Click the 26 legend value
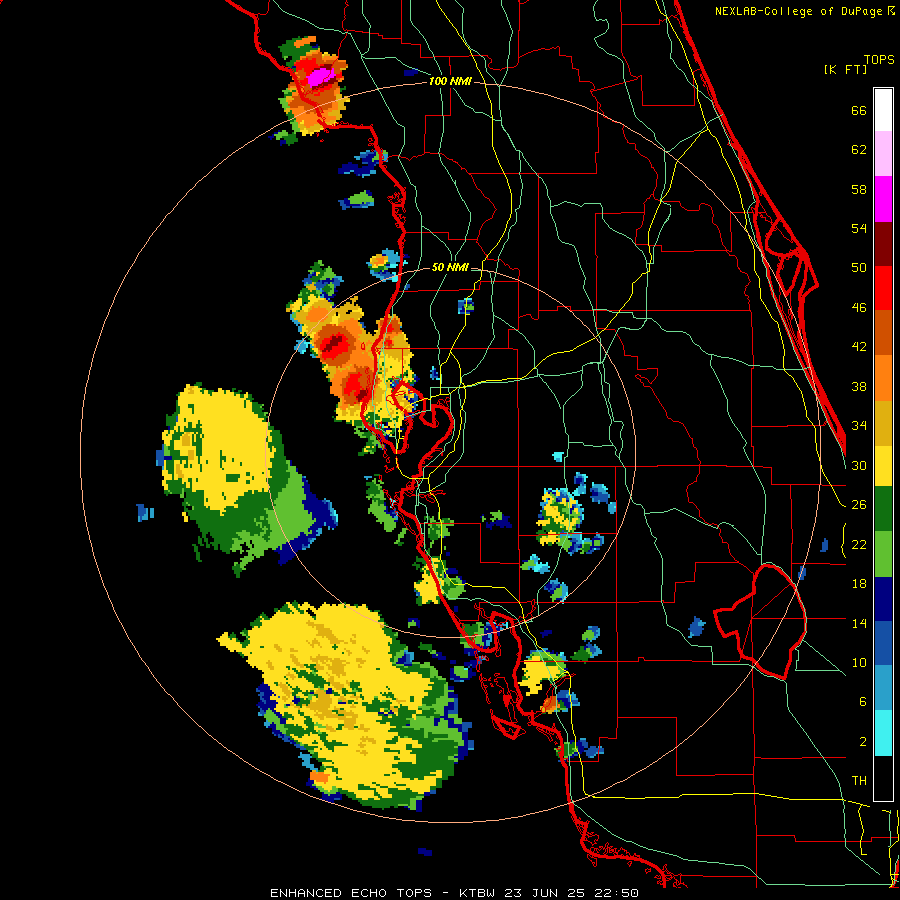Screen dimensions: 900x900 [859, 505]
